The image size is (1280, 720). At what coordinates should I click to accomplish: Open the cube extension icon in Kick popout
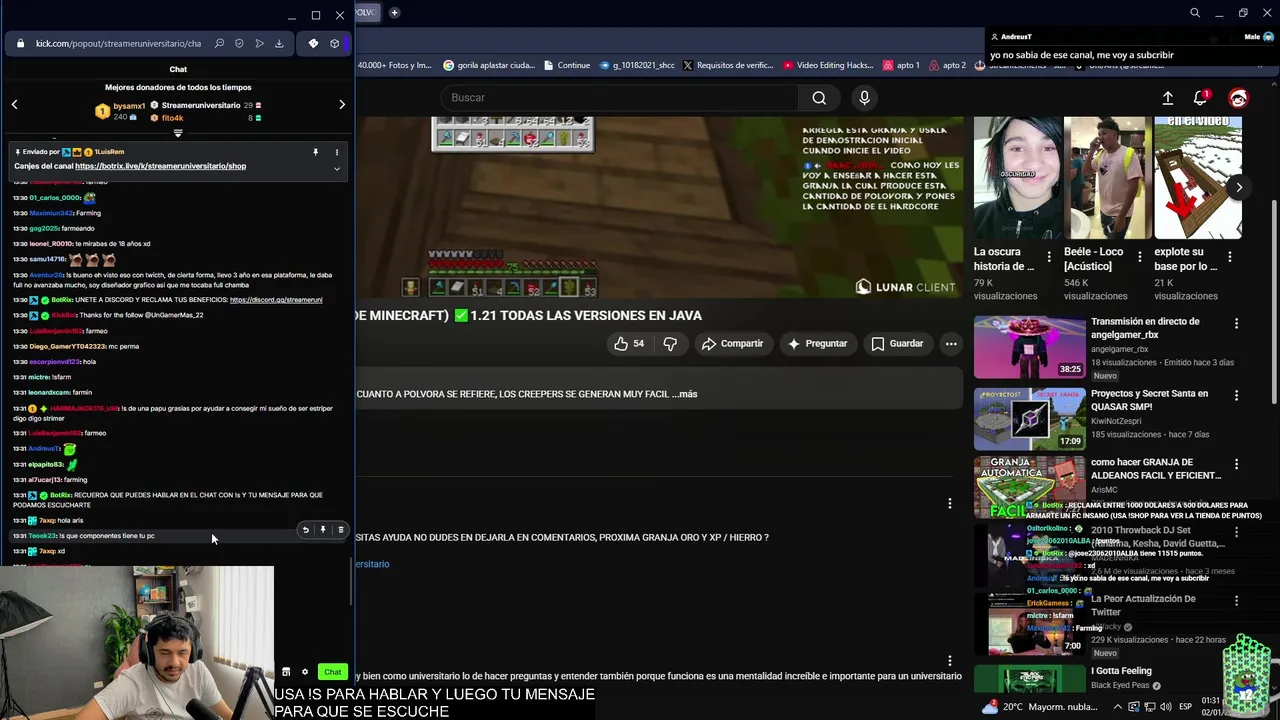(334, 44)
